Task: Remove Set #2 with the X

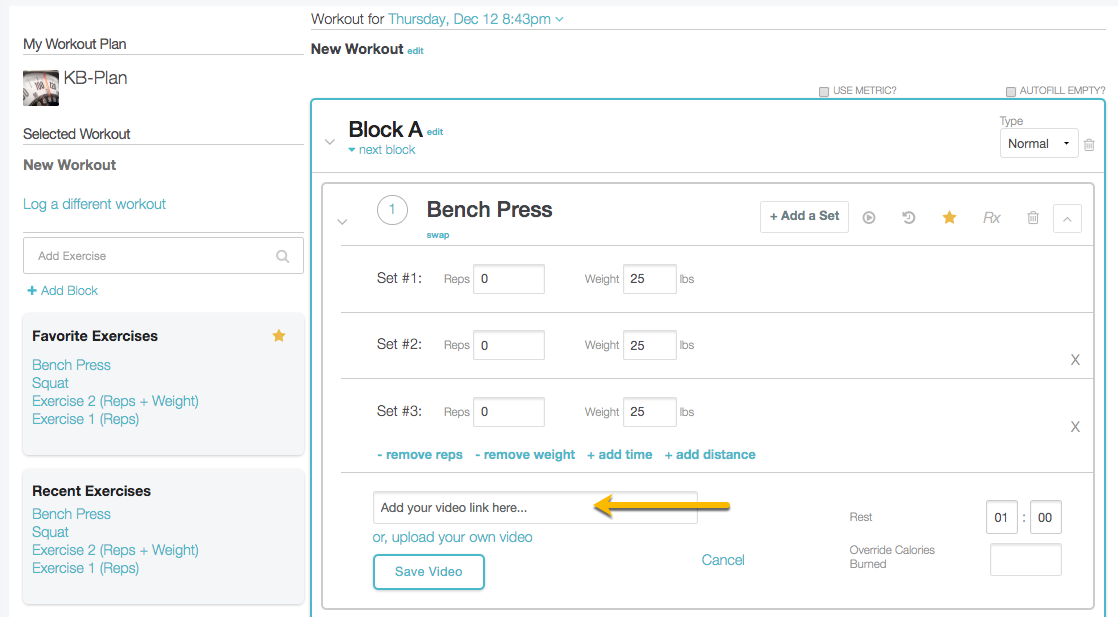Action: [1075, 360]
